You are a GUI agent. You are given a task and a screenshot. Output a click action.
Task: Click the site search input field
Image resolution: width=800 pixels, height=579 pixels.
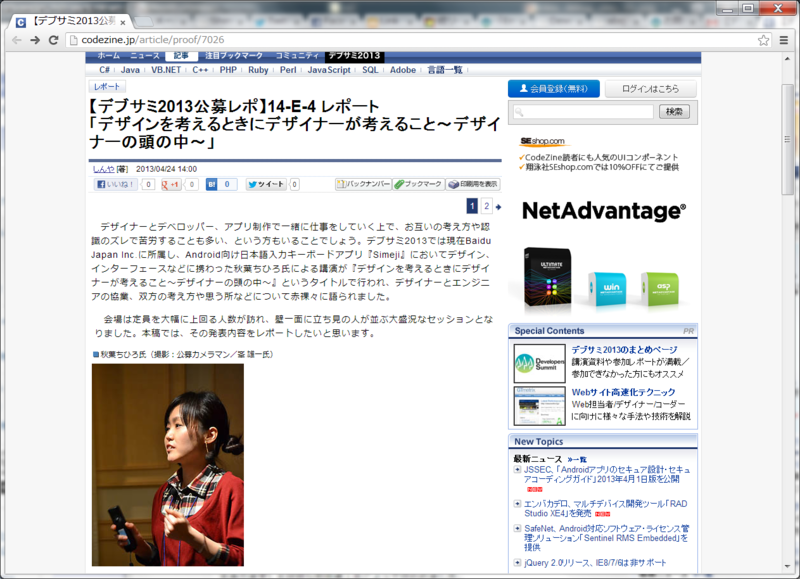click(583, 112)
